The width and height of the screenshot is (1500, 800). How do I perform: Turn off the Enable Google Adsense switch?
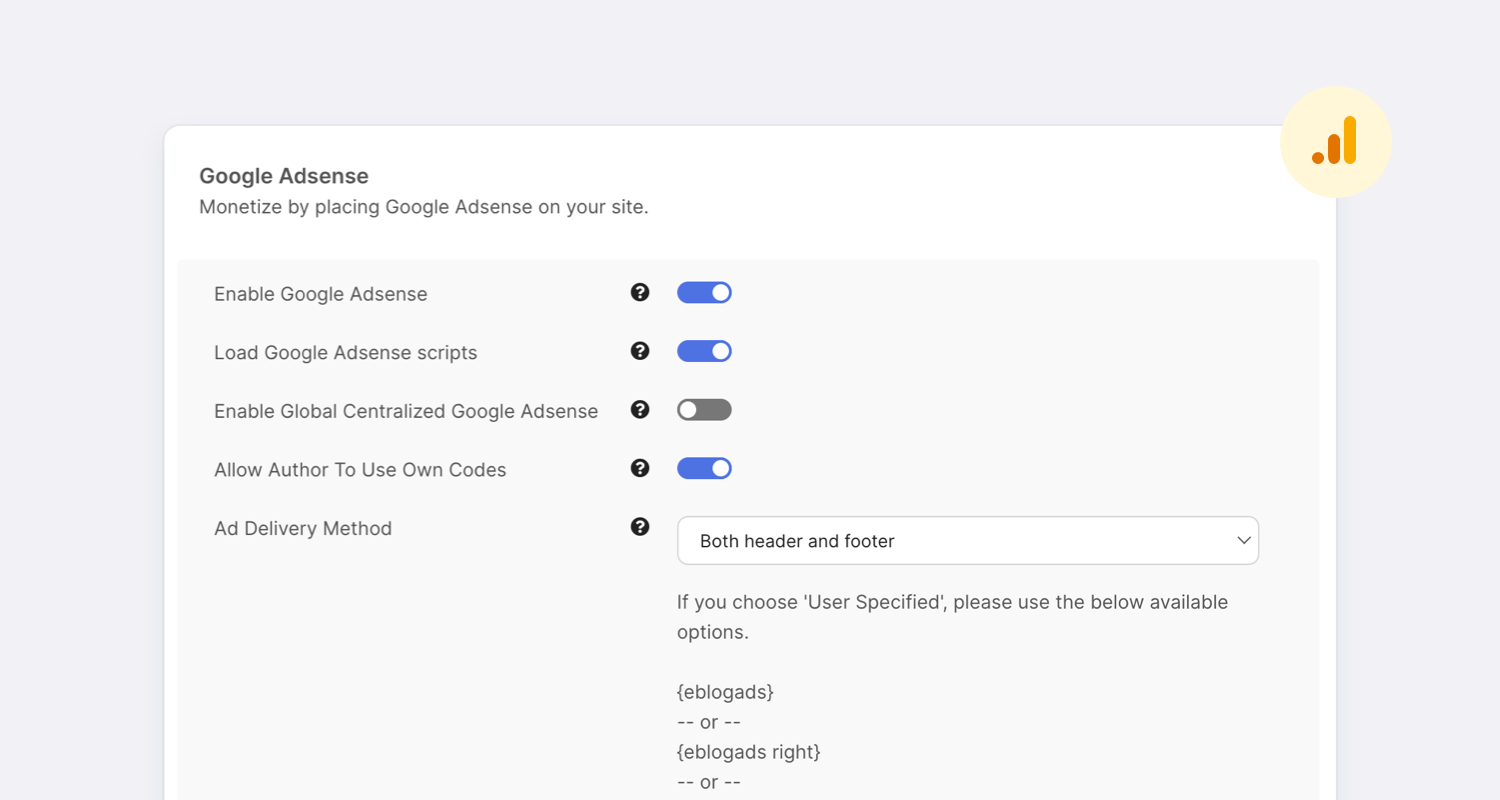point(704,292)
